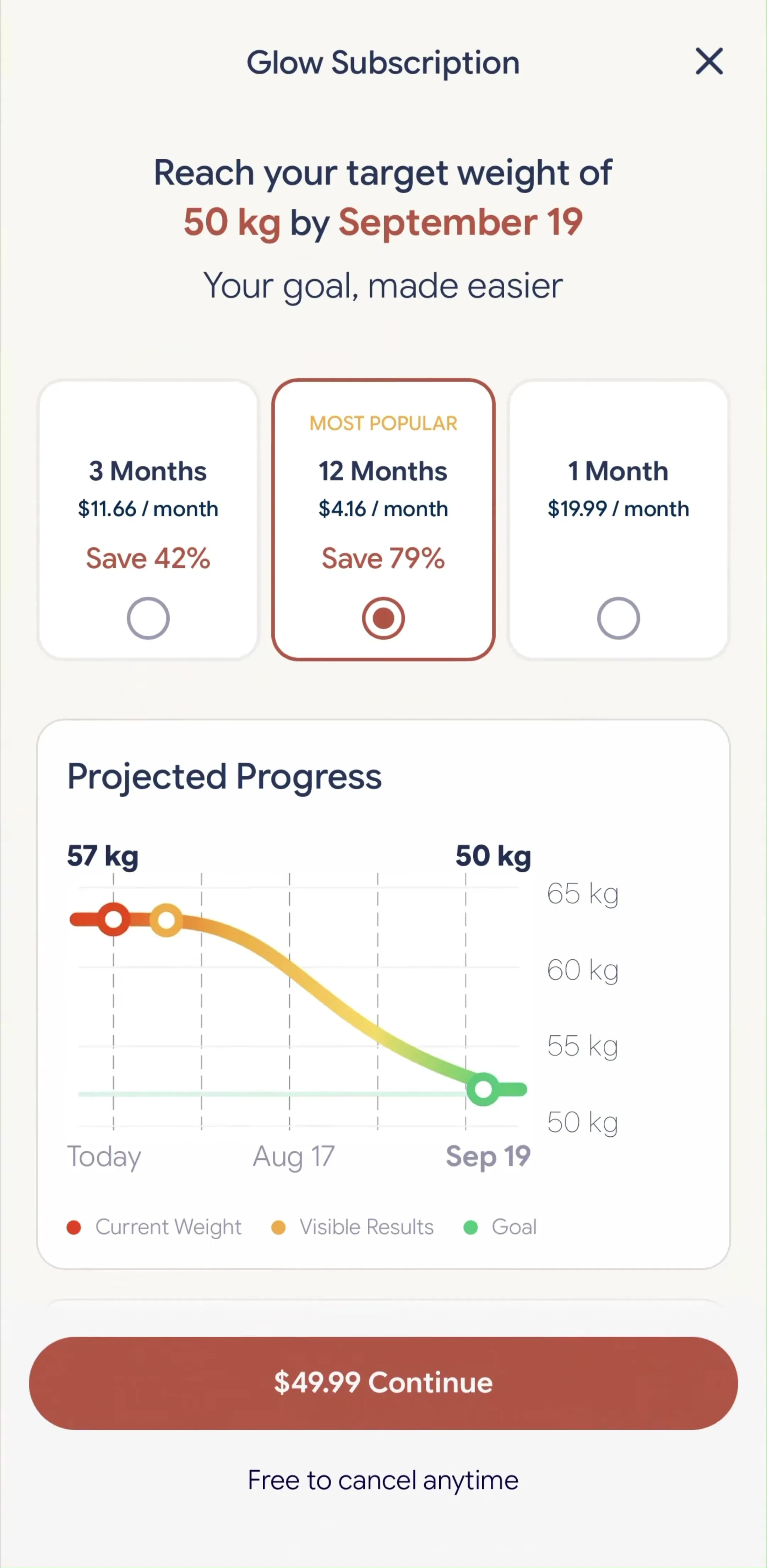Tap the Save 42% label
Image resolution: width=767 pixels, height=1568 pixels.
coord(148,558)
